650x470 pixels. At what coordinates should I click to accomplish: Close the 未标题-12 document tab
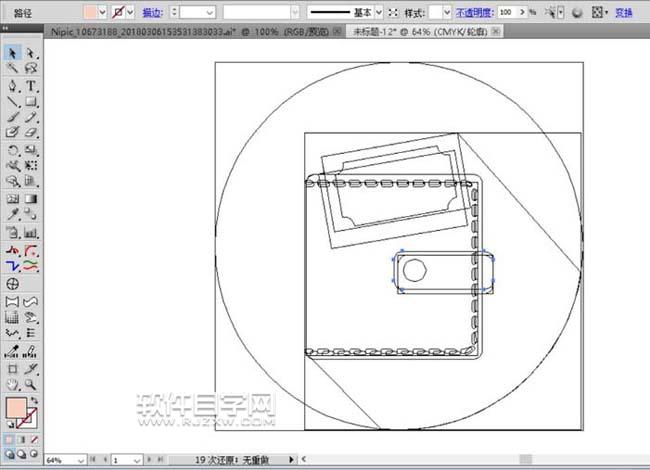coord(495,31)
